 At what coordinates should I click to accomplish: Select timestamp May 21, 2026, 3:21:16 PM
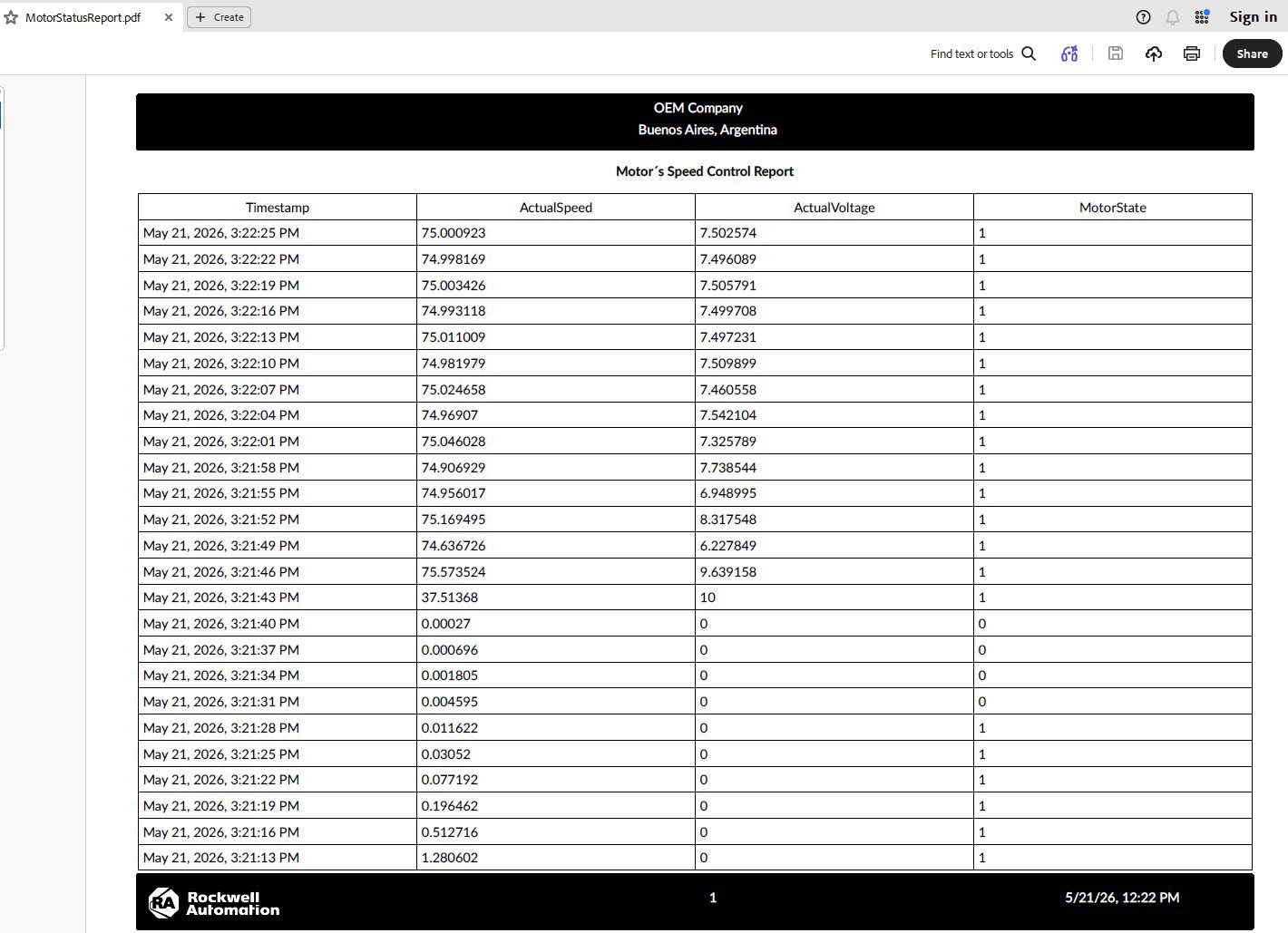coord(221,832)
